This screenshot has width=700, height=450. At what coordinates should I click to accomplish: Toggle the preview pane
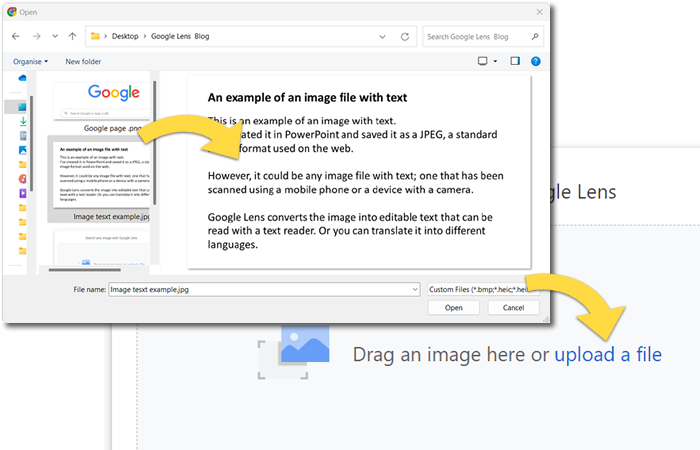click(x=515, y=61)
